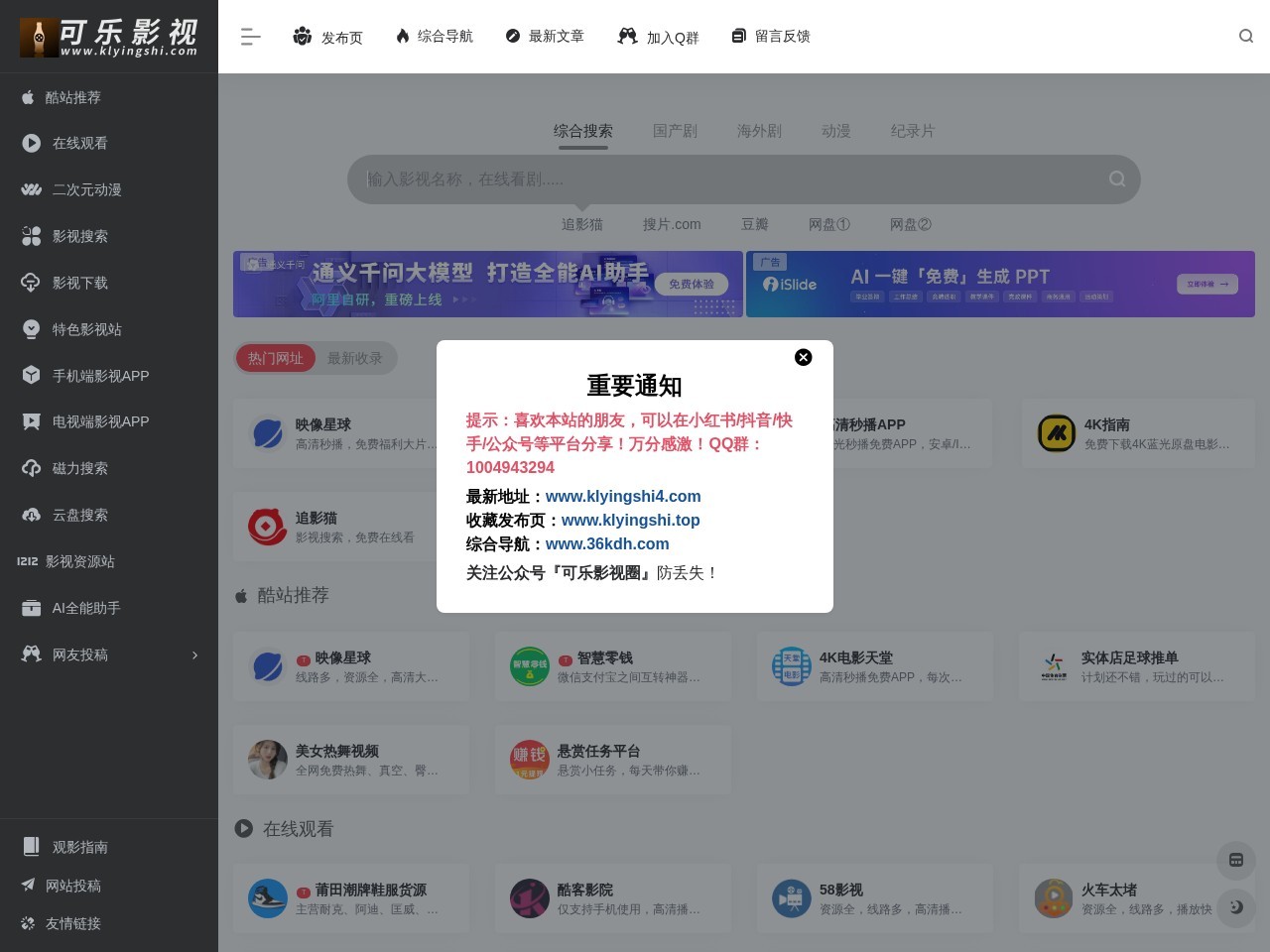Screen dimensions: 1270x952
Task: Switch to 热门网址 tab
Action: (x=276, y=358)
